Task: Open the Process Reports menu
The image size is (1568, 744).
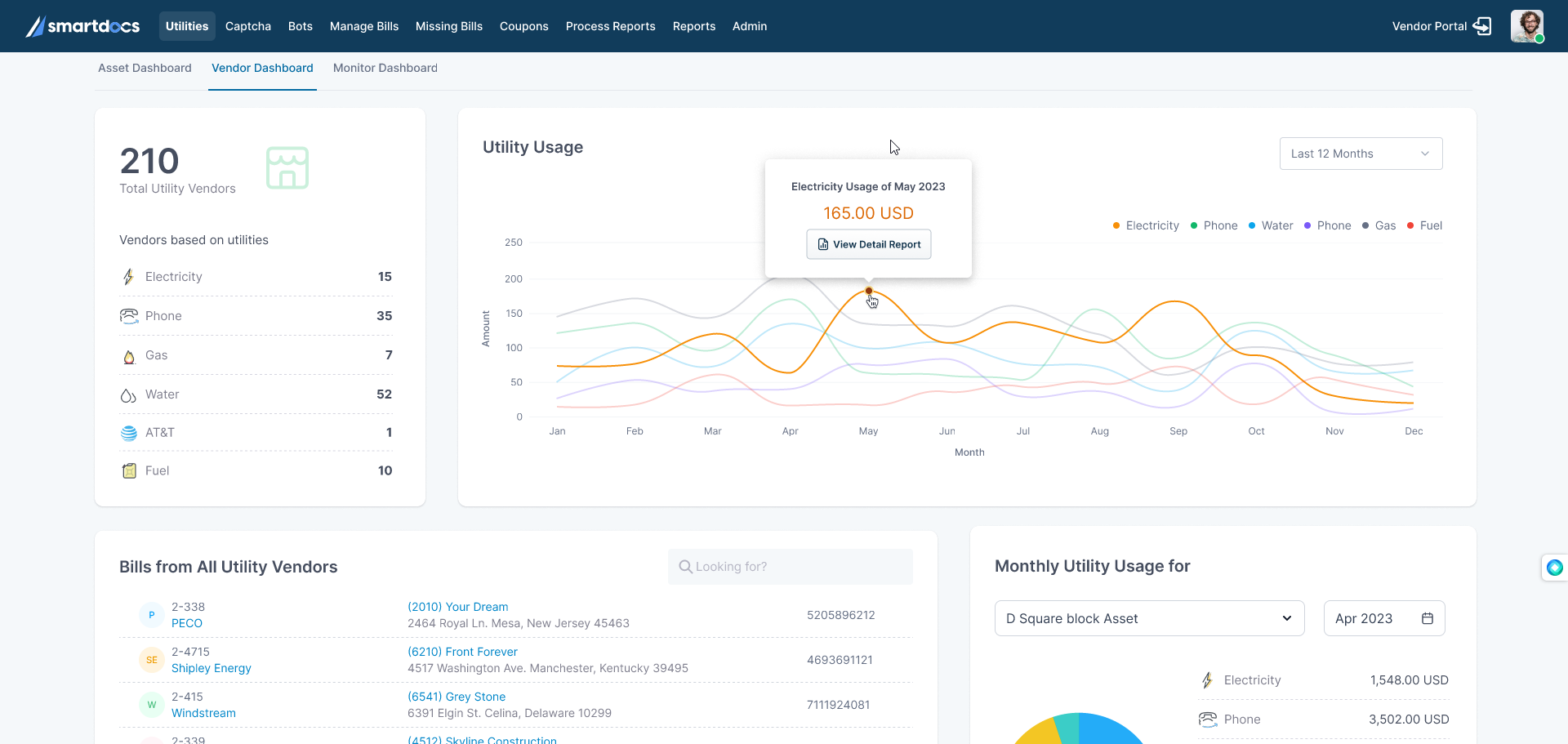Action: (611, 26)
